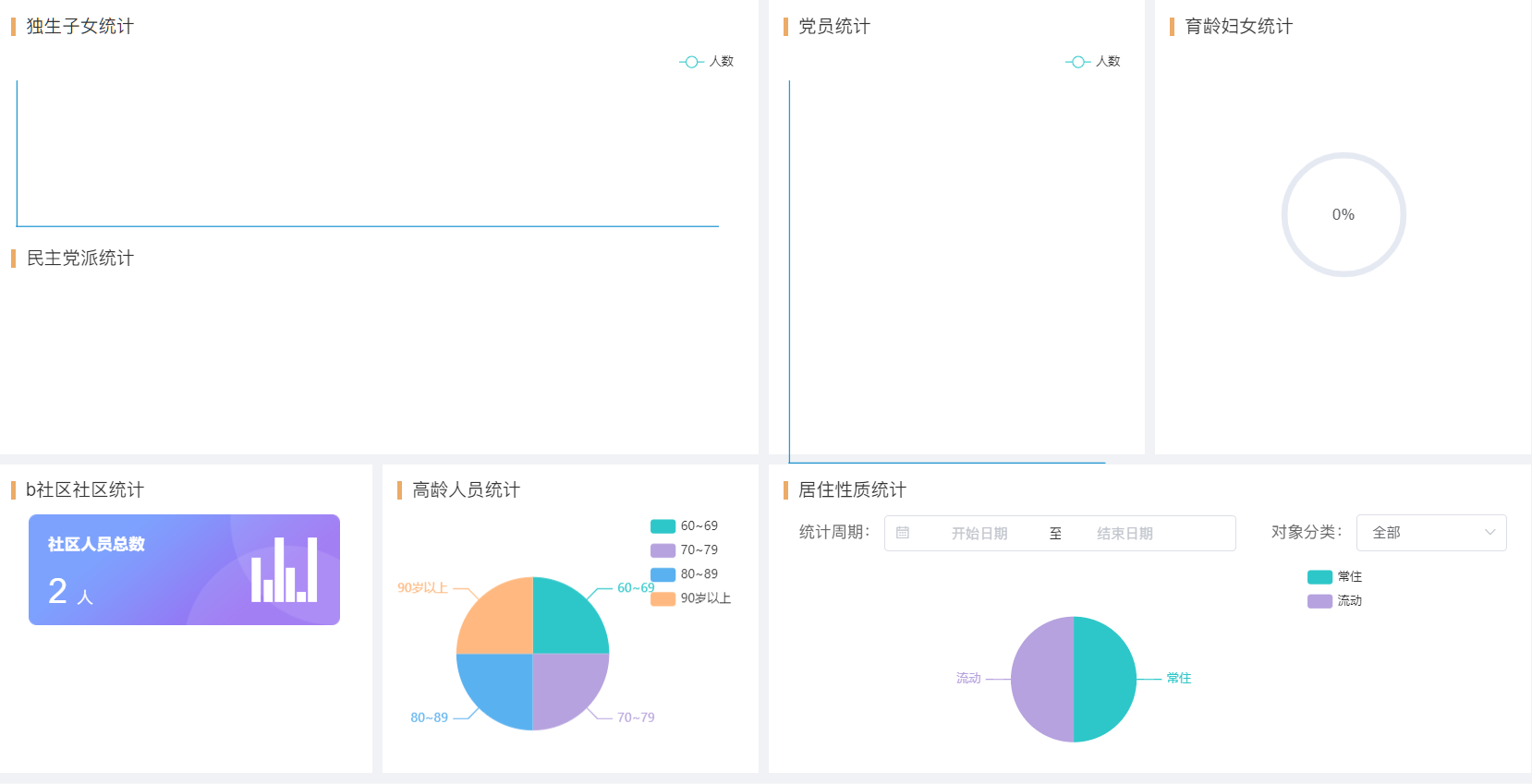Viewport: 1532px width, 784px height.
Task: Toggle 流动 legend in residence chart
Action: pos(1335,601)
